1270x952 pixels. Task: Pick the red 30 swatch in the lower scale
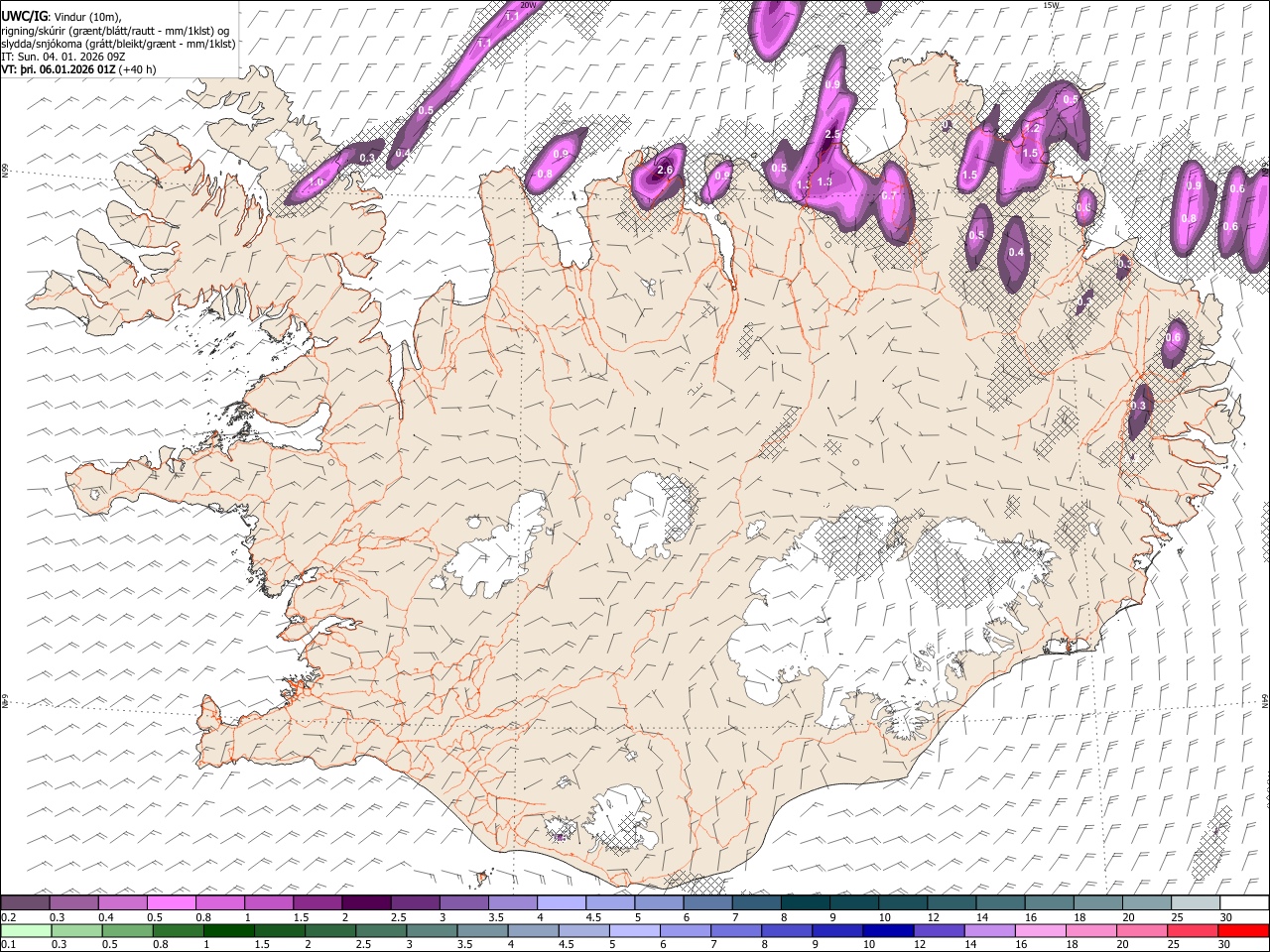(x=1242, y=929)
